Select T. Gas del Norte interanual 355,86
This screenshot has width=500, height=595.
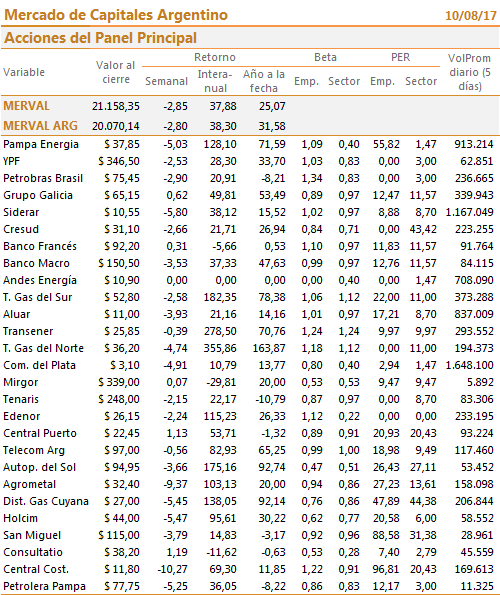[220, 348]
